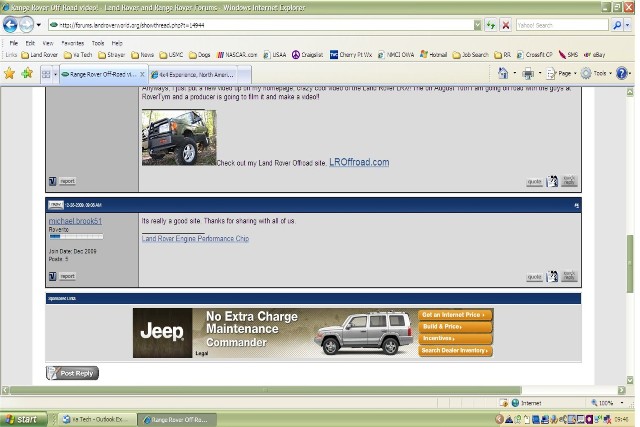The height and width of the screenshot is (427, 640).
Task: Refresh the page with the green arrows icon
Action: pyautogui.click(x=491, y=25)
